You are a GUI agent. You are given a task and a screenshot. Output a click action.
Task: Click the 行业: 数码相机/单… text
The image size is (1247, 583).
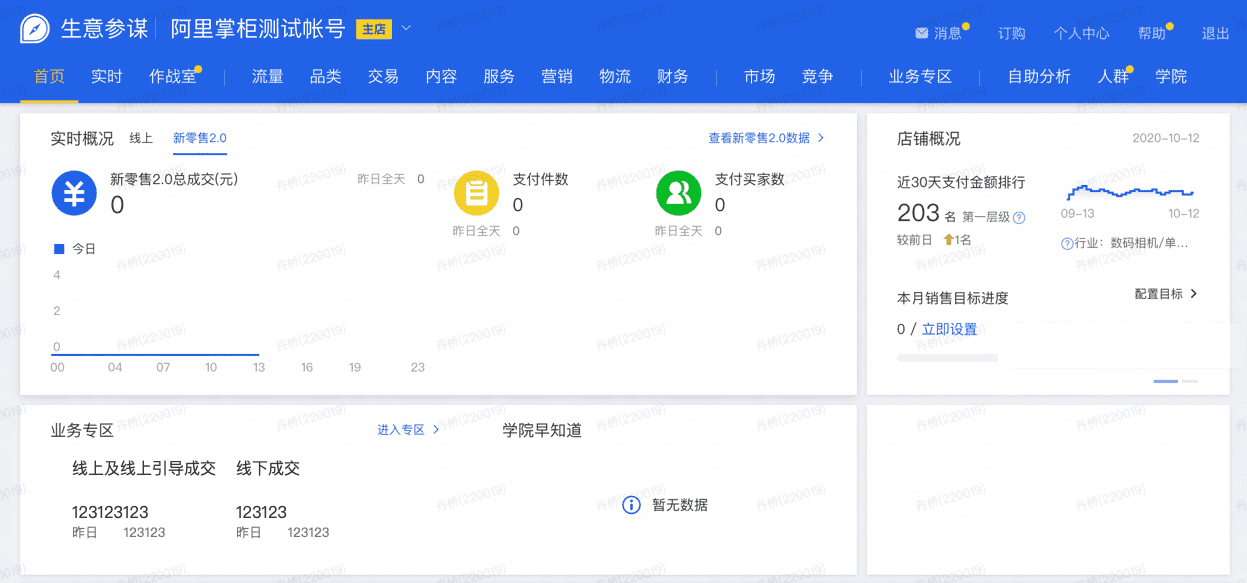[x=1131, y=243]
